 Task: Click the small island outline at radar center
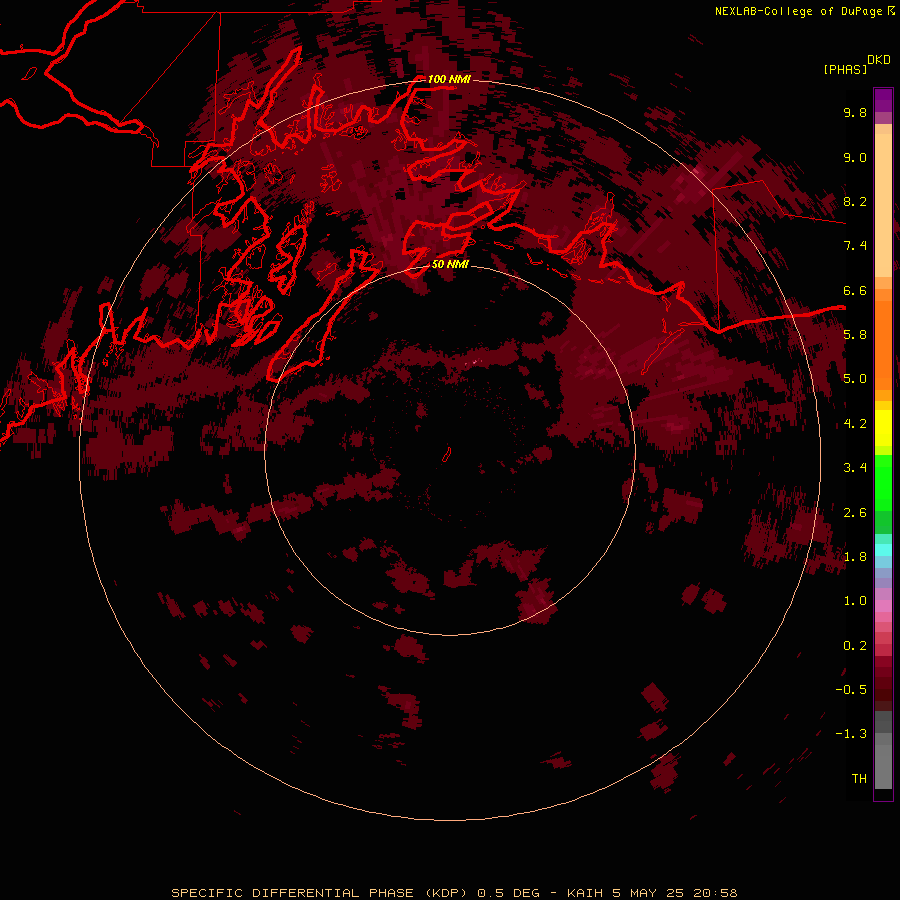(447, 455)
